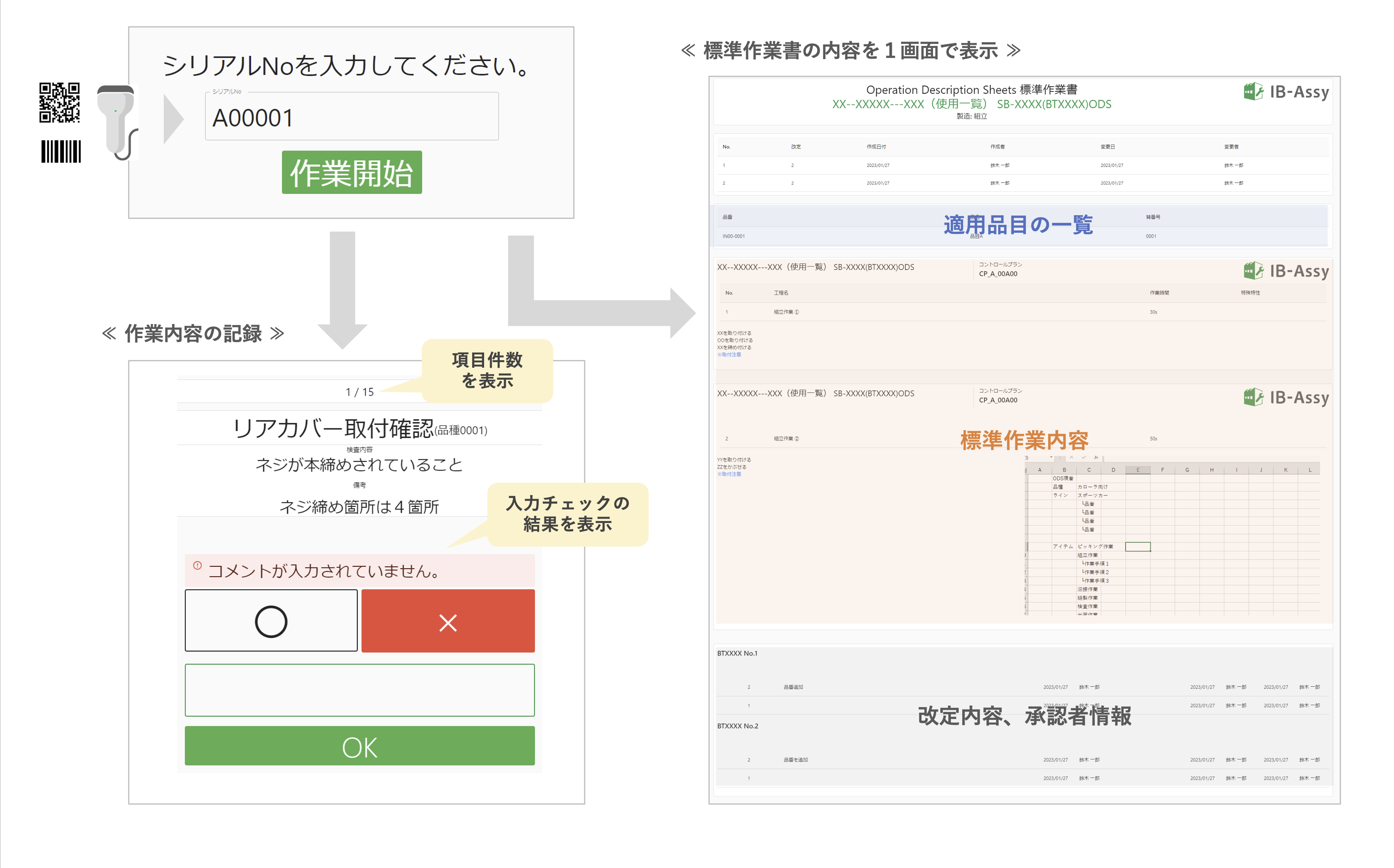Click the BTXXXX No.1 section heading
Image resolution: width=1394 pixels, height=868 pixels.
(x=737, y=653)
